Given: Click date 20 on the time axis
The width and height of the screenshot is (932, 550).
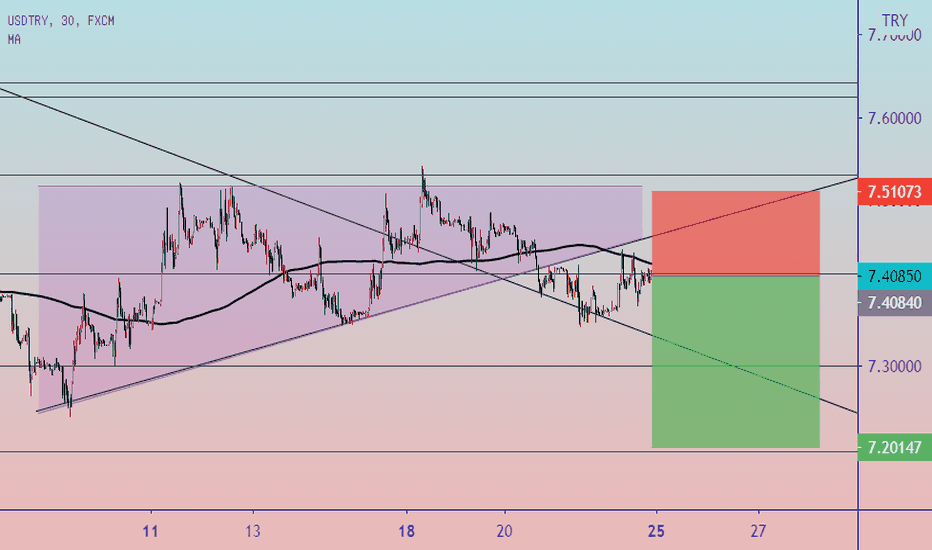Looking at the screenshot, I should point(505,531).
